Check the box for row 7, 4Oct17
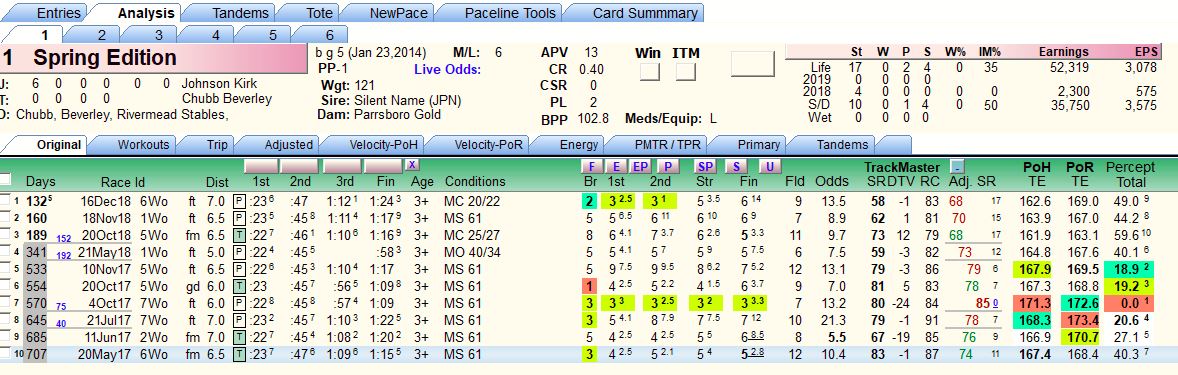The image size is (1178, 375). (x=5, y=303)
